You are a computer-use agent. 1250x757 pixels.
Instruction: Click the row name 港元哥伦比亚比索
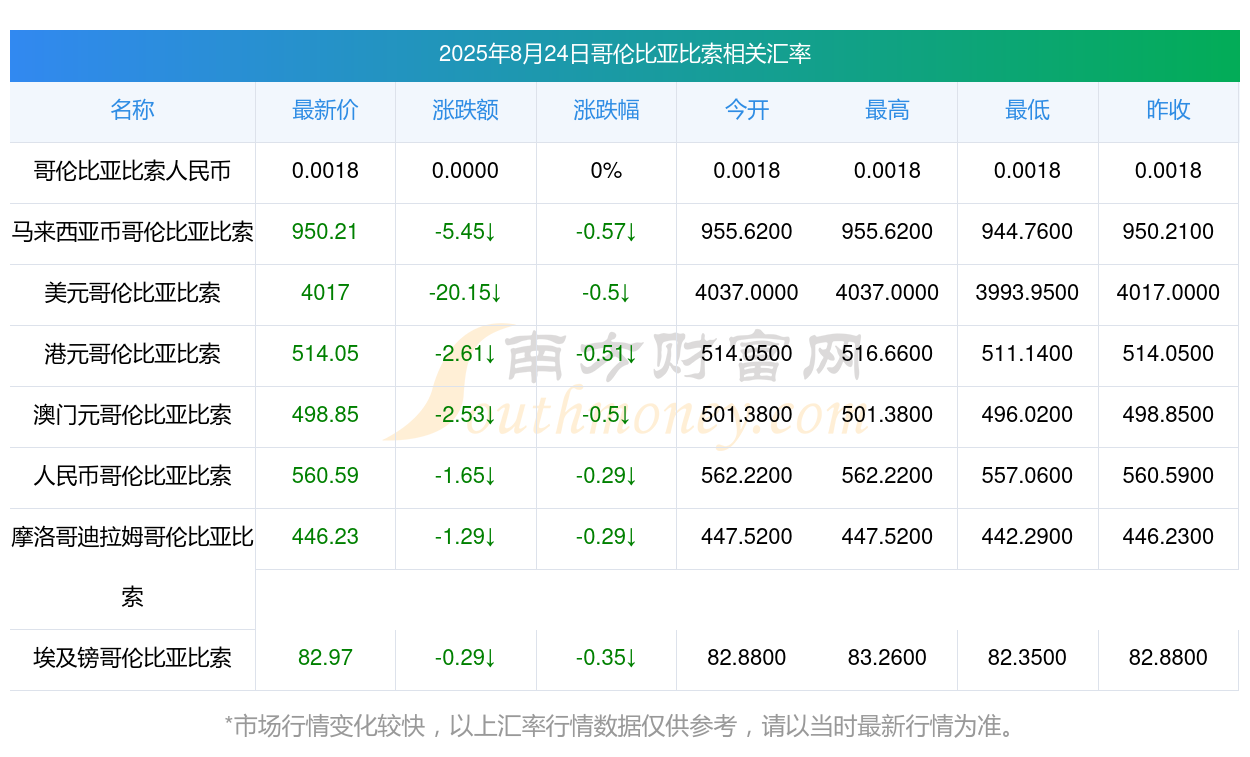pos(132,354)
